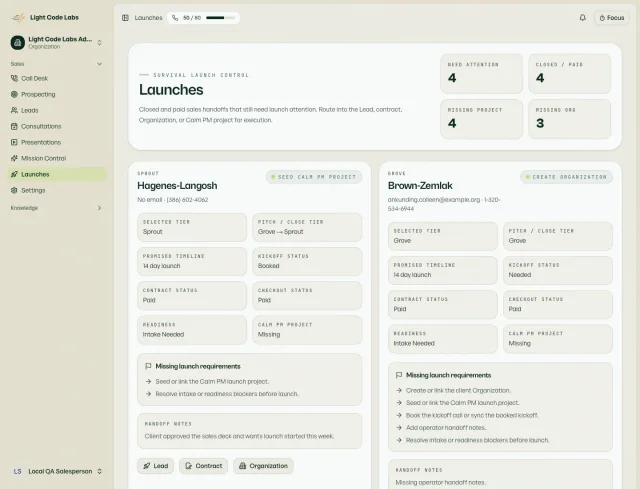Image resolution: width=640 pixels, height=489 pixels.
Task: Click Kickoff Status 'Needed' value
Action: click(x=520, y=275)
